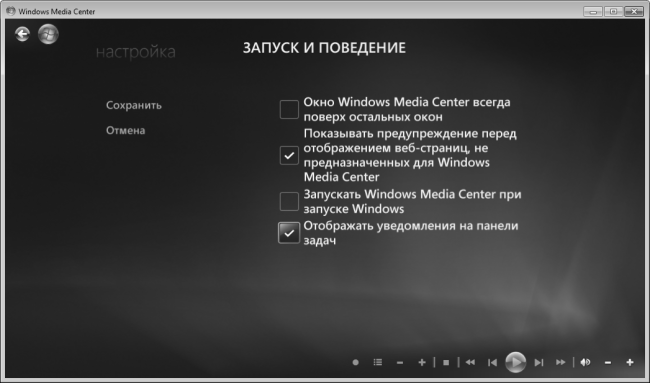Skip to the previous track

coord(492,363)
